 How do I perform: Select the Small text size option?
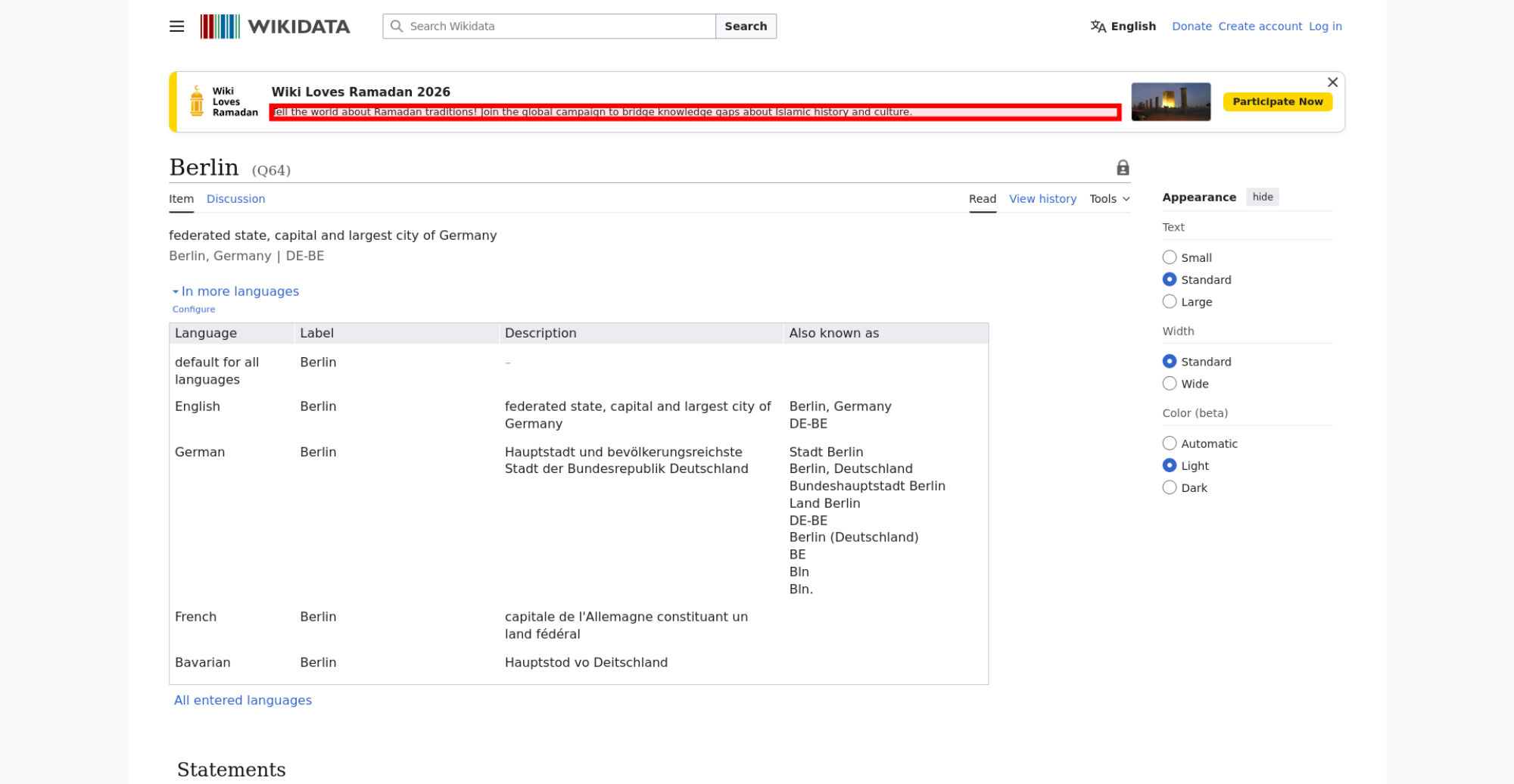tap(1170, 257)
